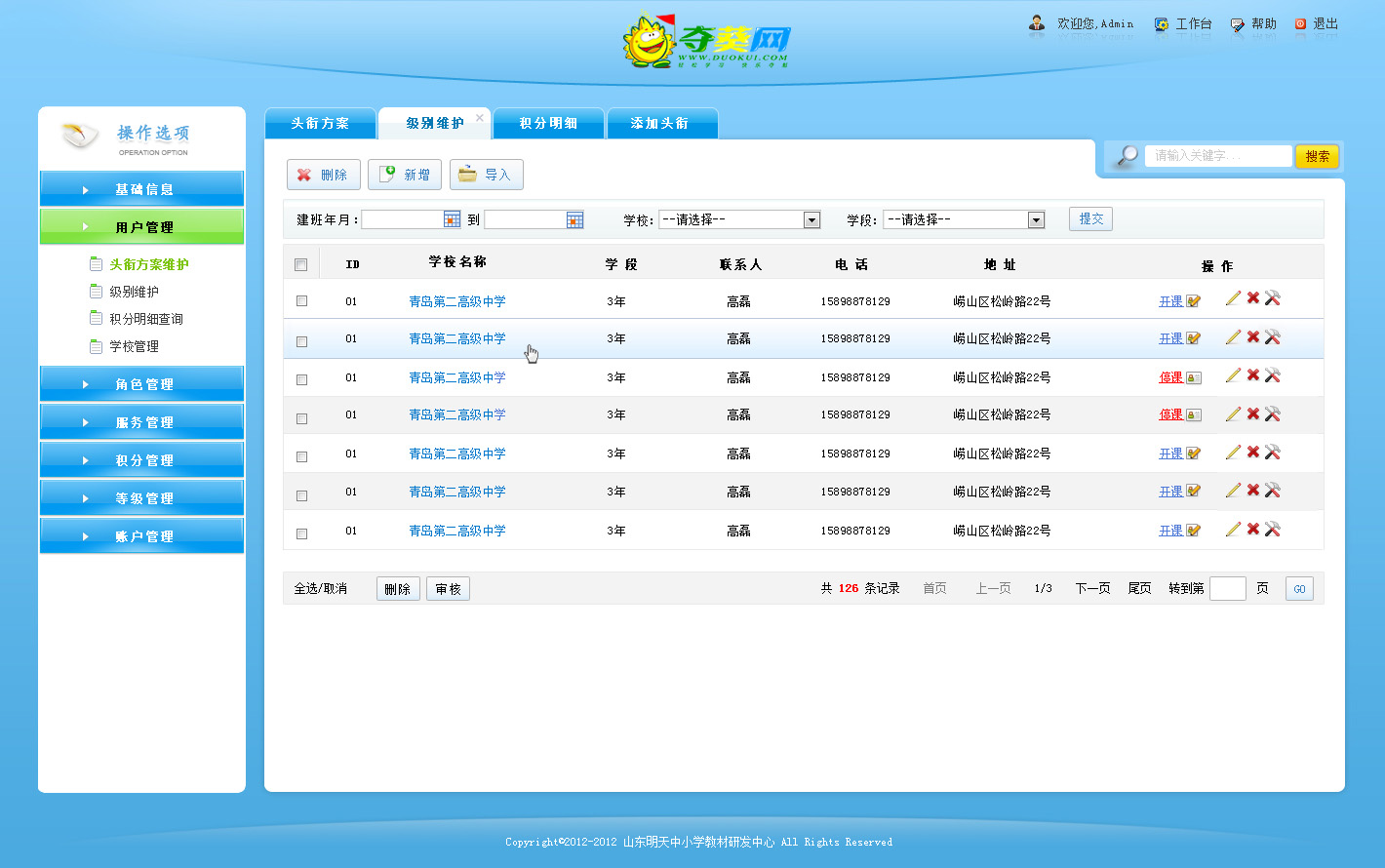Jump to 尾页 last page
Viewport: 1385px width, 868px height.
click(1139, 588)
